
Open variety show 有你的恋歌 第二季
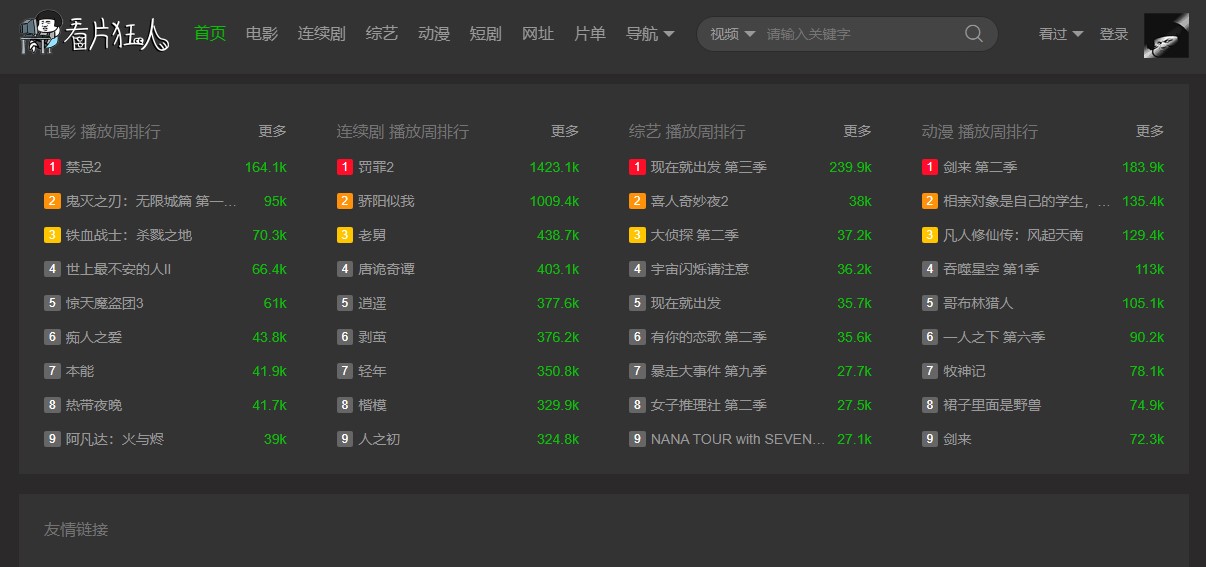click(709, 337)
